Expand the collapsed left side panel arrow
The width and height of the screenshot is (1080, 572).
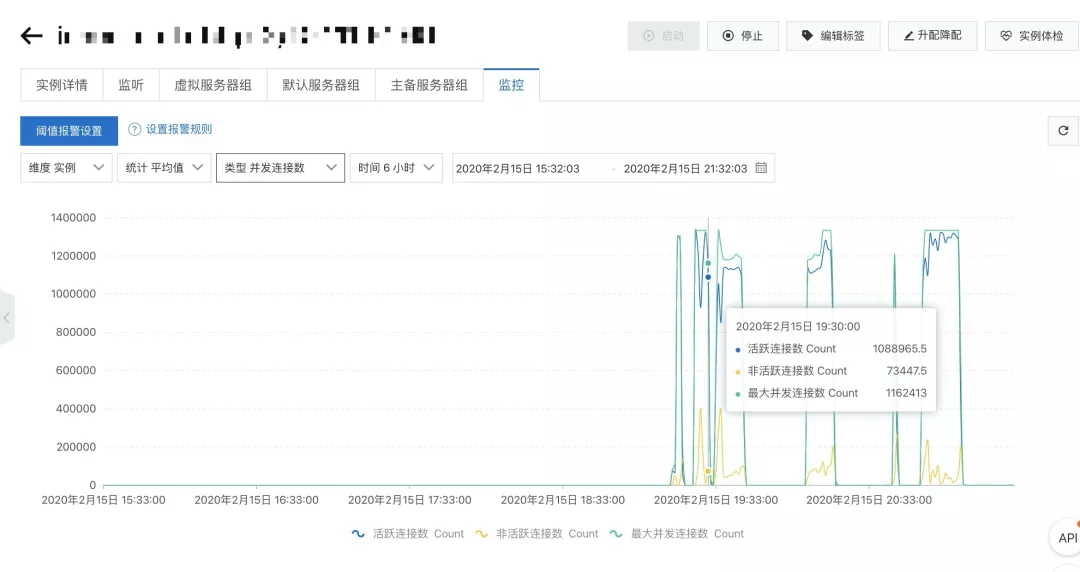click(x=6, y=318)
